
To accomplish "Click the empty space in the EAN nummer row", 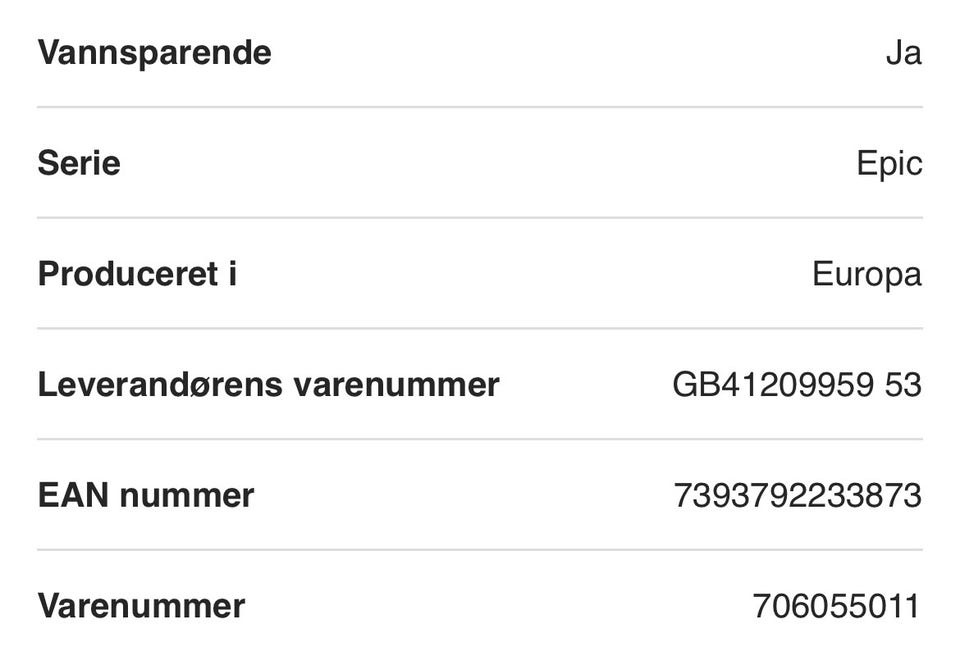I will pos(463,495).
